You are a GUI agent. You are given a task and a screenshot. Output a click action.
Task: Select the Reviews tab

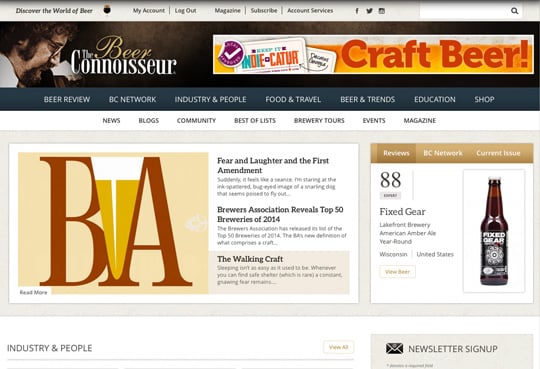(396, 153)
